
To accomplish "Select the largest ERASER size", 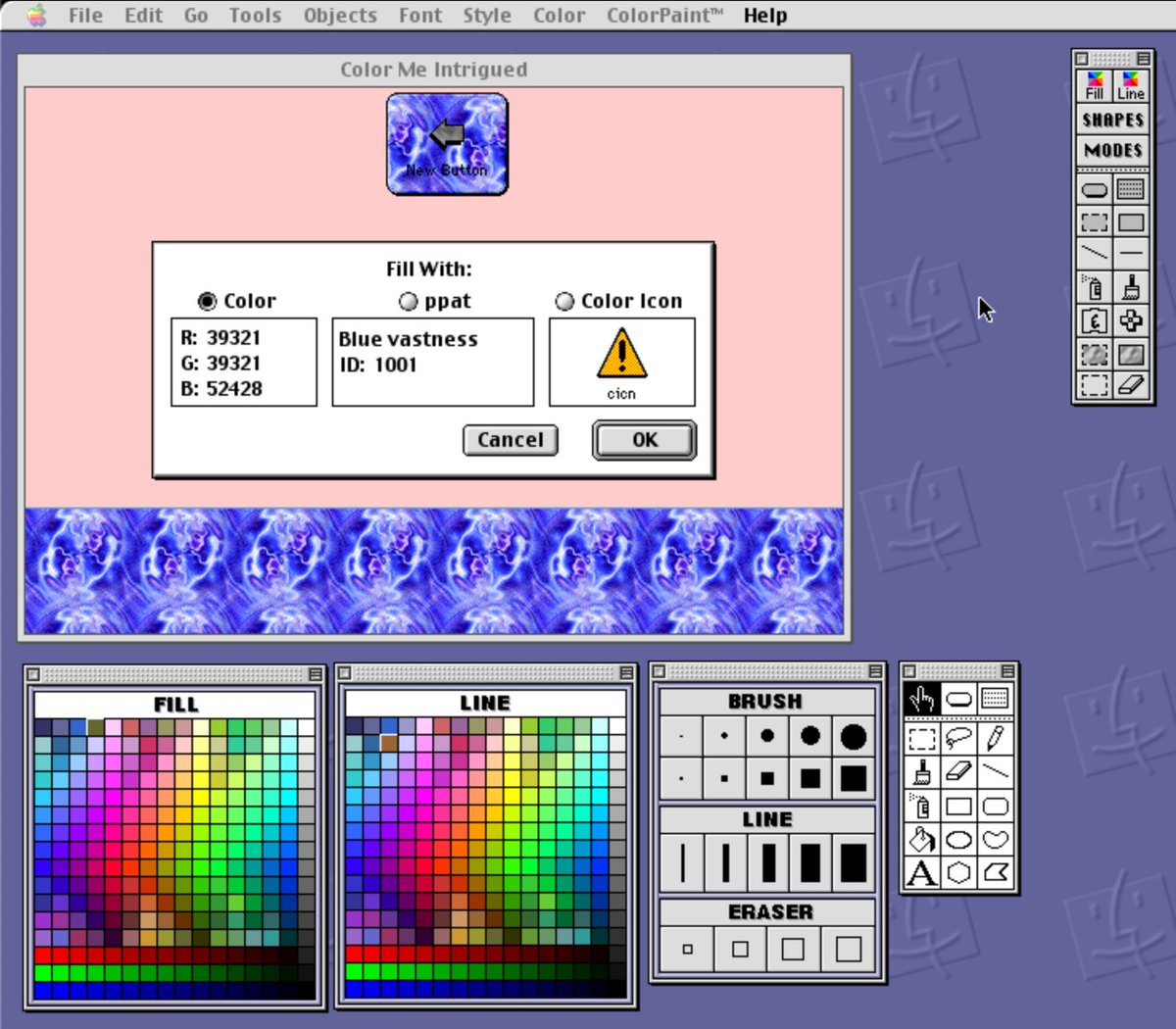I will pyautogui.click(x=849, y=949).
